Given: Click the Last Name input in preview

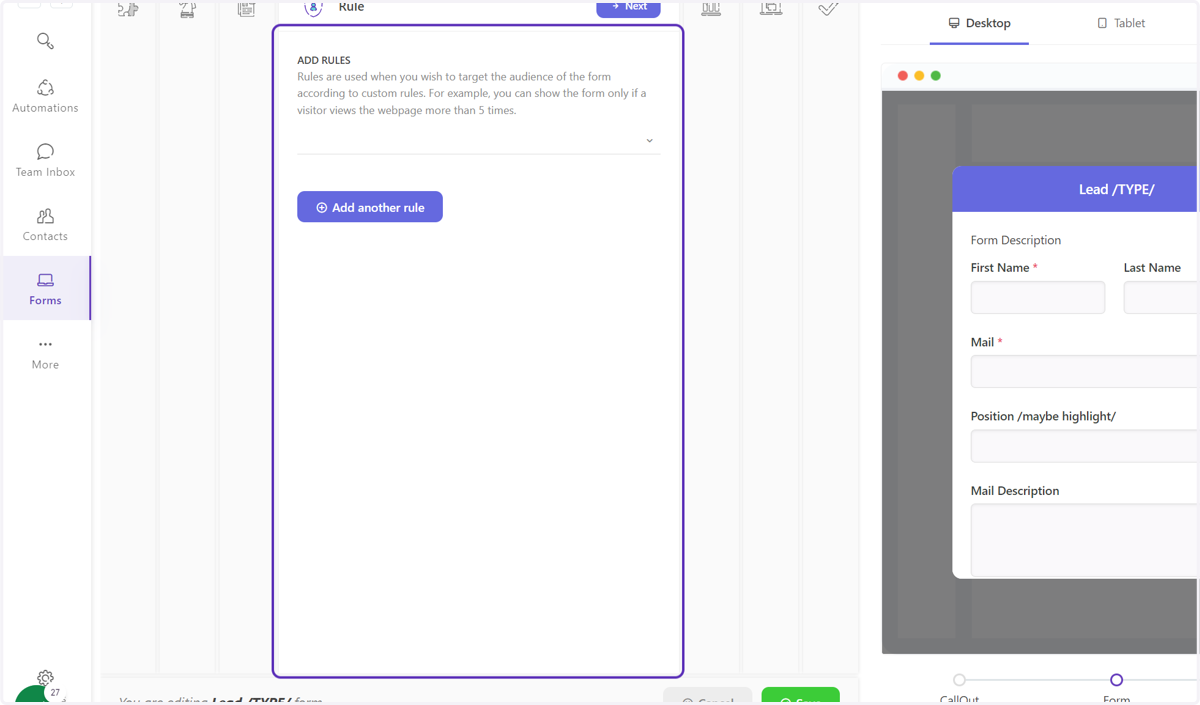Looking at the screenshot, I should click(x=1161, y=297).
